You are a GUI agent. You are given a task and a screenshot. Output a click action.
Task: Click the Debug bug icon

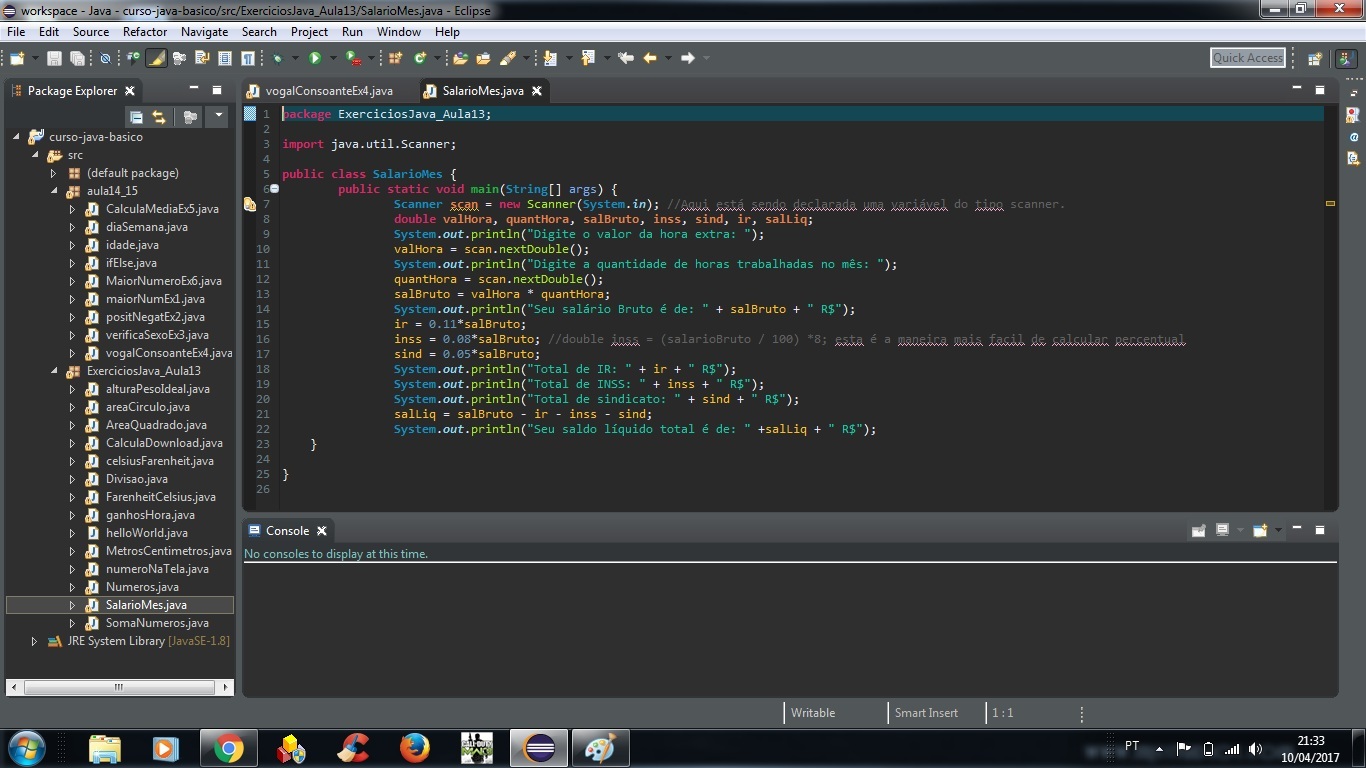click(x=278, y=58)
